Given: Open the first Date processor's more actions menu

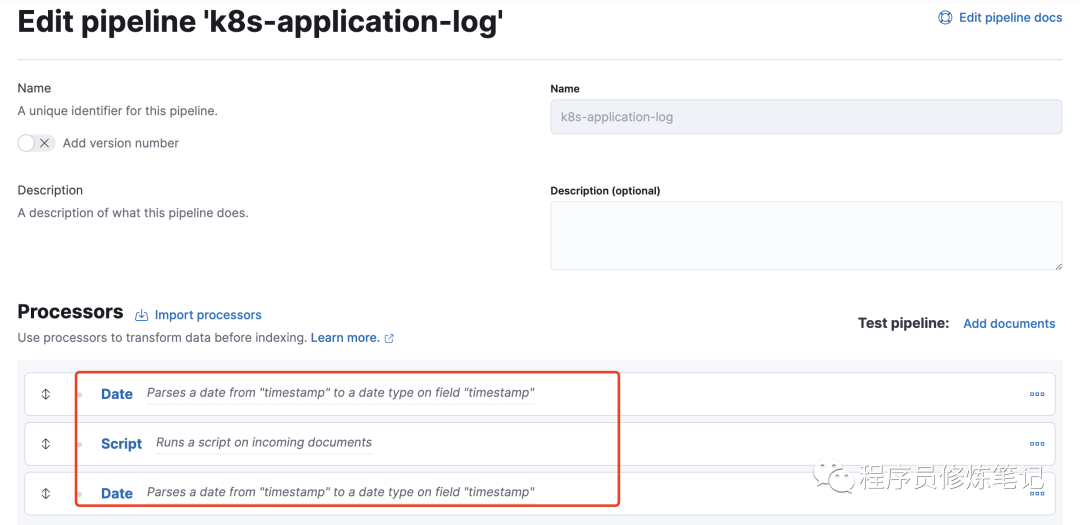Looking at the screenshot, I should click(1036, 394).
